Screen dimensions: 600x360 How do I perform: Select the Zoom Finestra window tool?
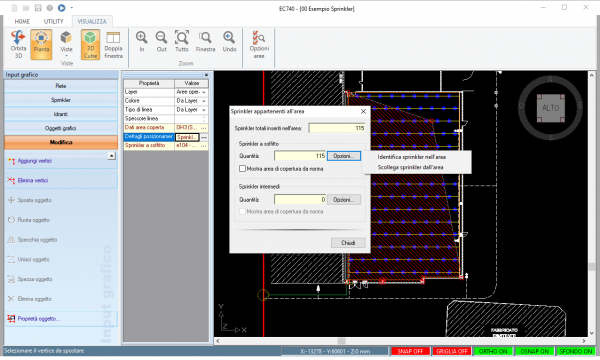[x=205, y=41]
